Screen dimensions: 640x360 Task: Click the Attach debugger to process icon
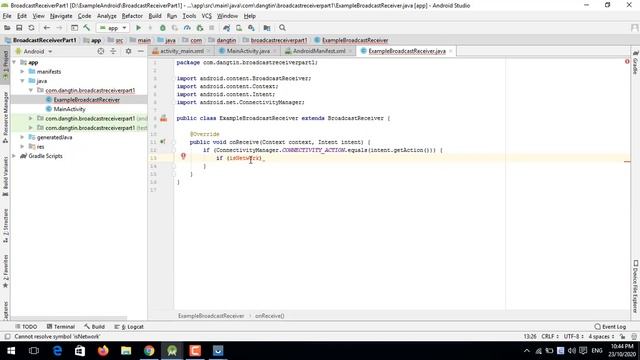coord(200,28)
